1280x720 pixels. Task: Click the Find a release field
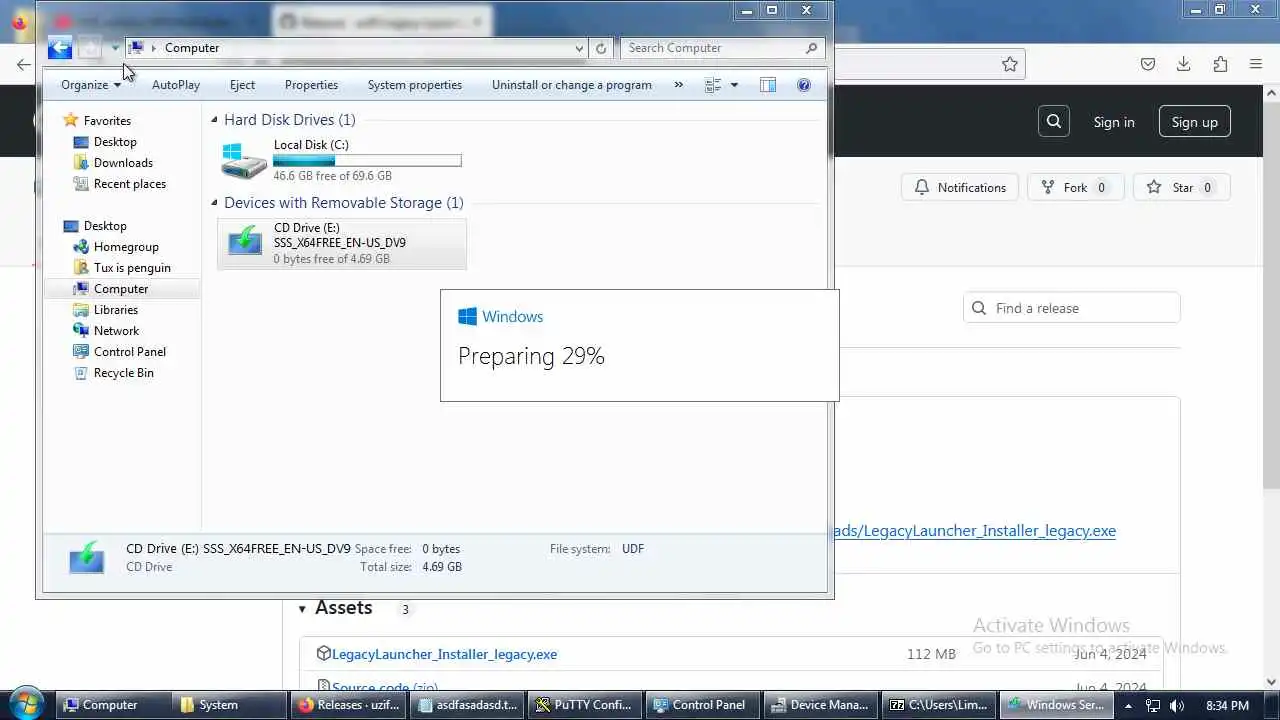[1072, 308]
